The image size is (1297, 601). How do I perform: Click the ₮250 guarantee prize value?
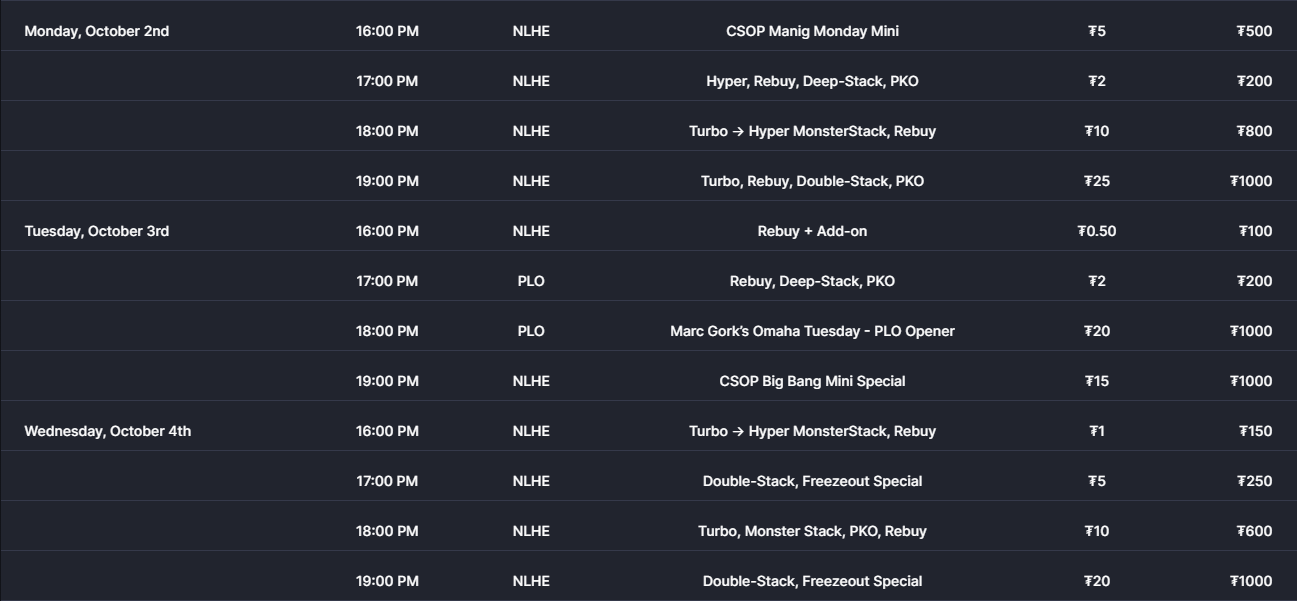click(1254, 481)
